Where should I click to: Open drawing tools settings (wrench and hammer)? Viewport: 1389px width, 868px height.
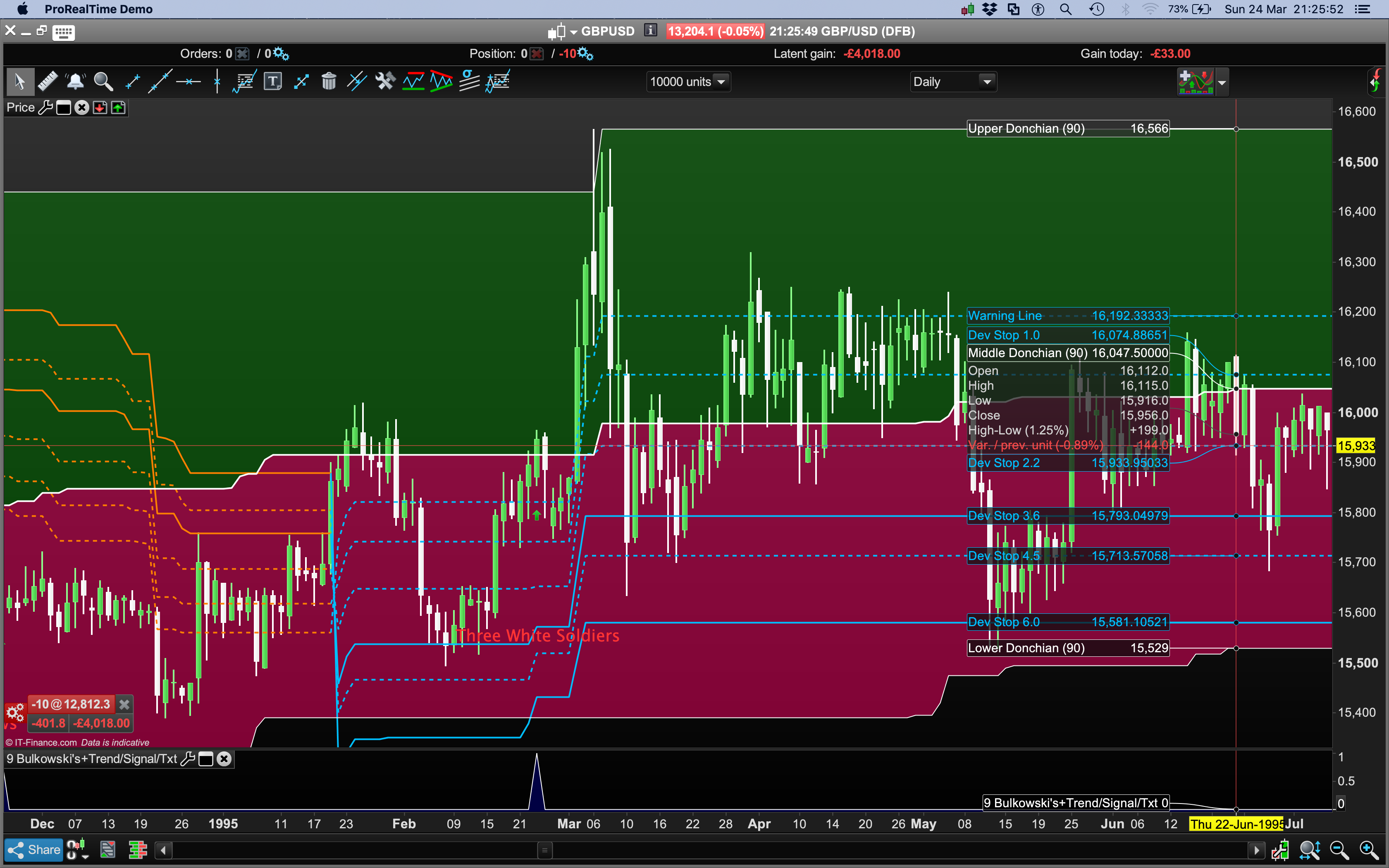(385, 81)
